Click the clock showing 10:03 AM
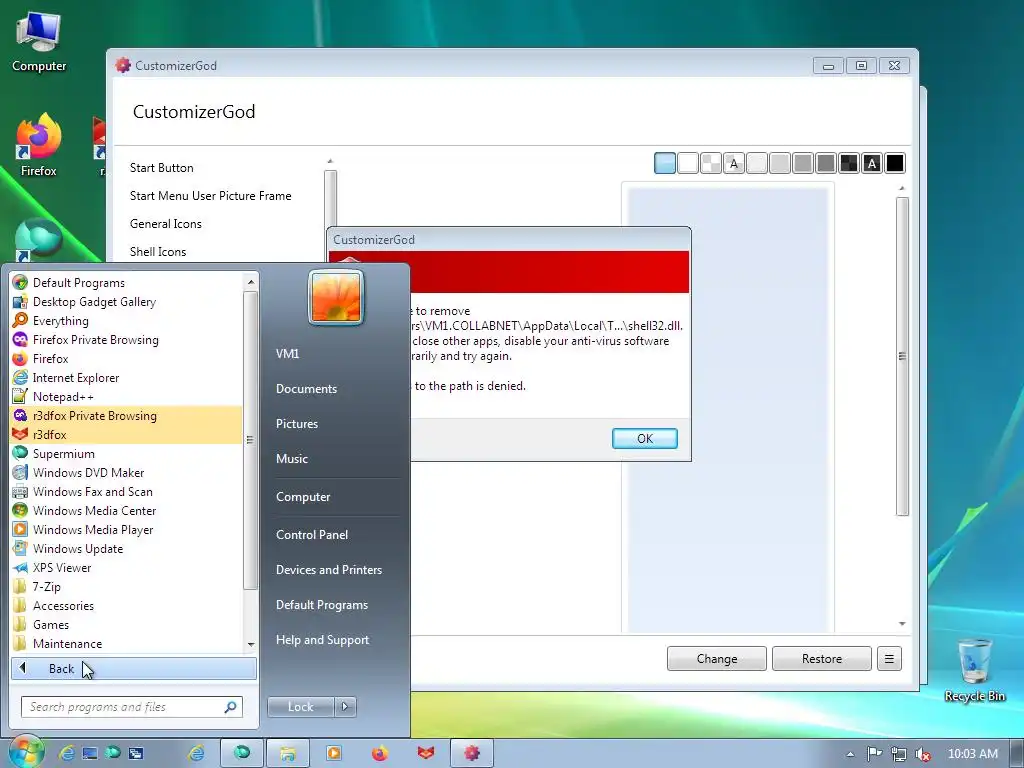The width and height of the screenshot is (1024, 768). pos(972,754)
